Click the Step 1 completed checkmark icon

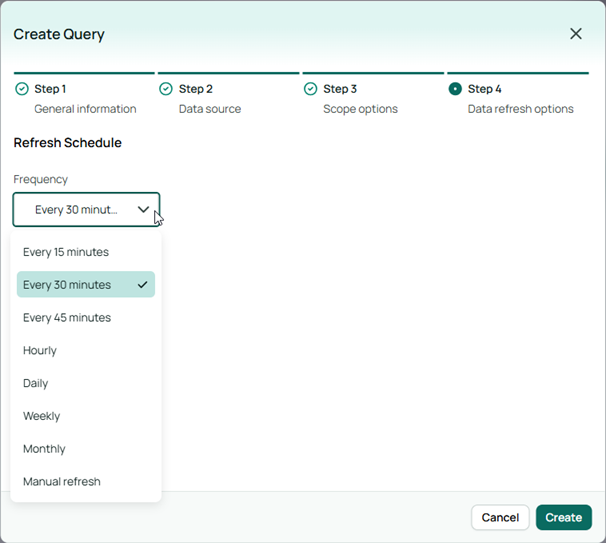[x=22, y=89]
